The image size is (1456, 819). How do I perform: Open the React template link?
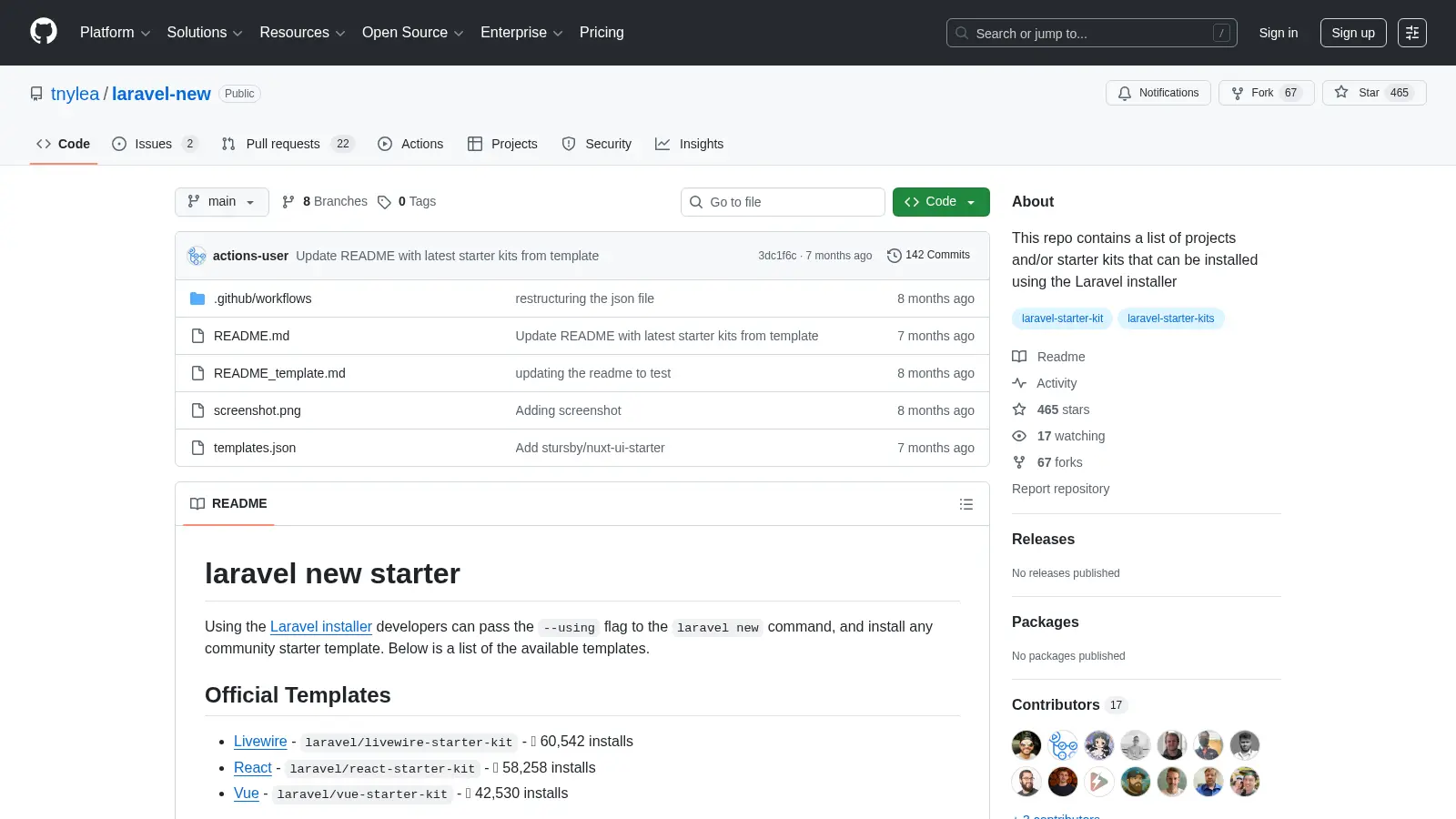[253, 767]
